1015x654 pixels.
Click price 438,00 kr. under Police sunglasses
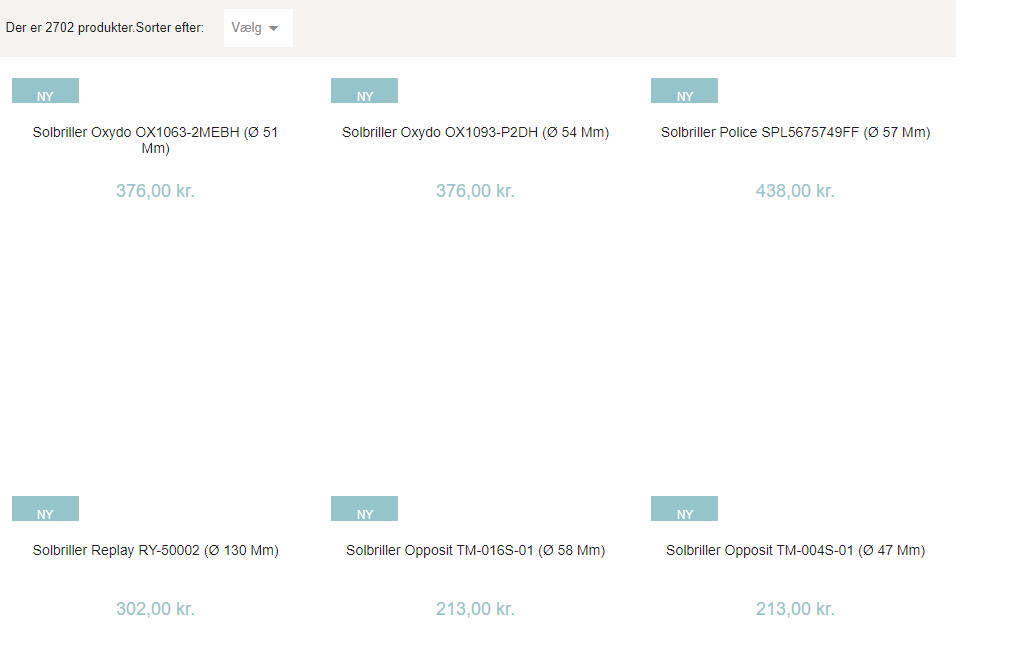pos(795,191)
